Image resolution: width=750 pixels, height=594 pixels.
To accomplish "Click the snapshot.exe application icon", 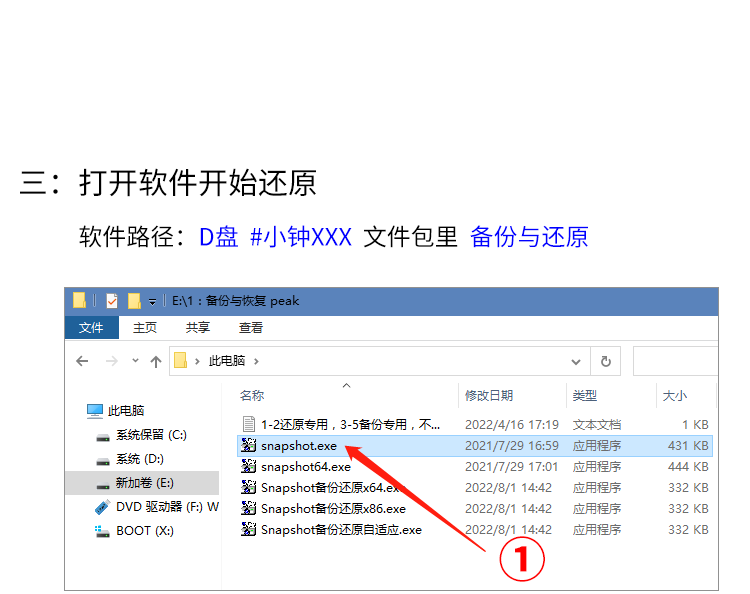I will [x=249, y=446].
